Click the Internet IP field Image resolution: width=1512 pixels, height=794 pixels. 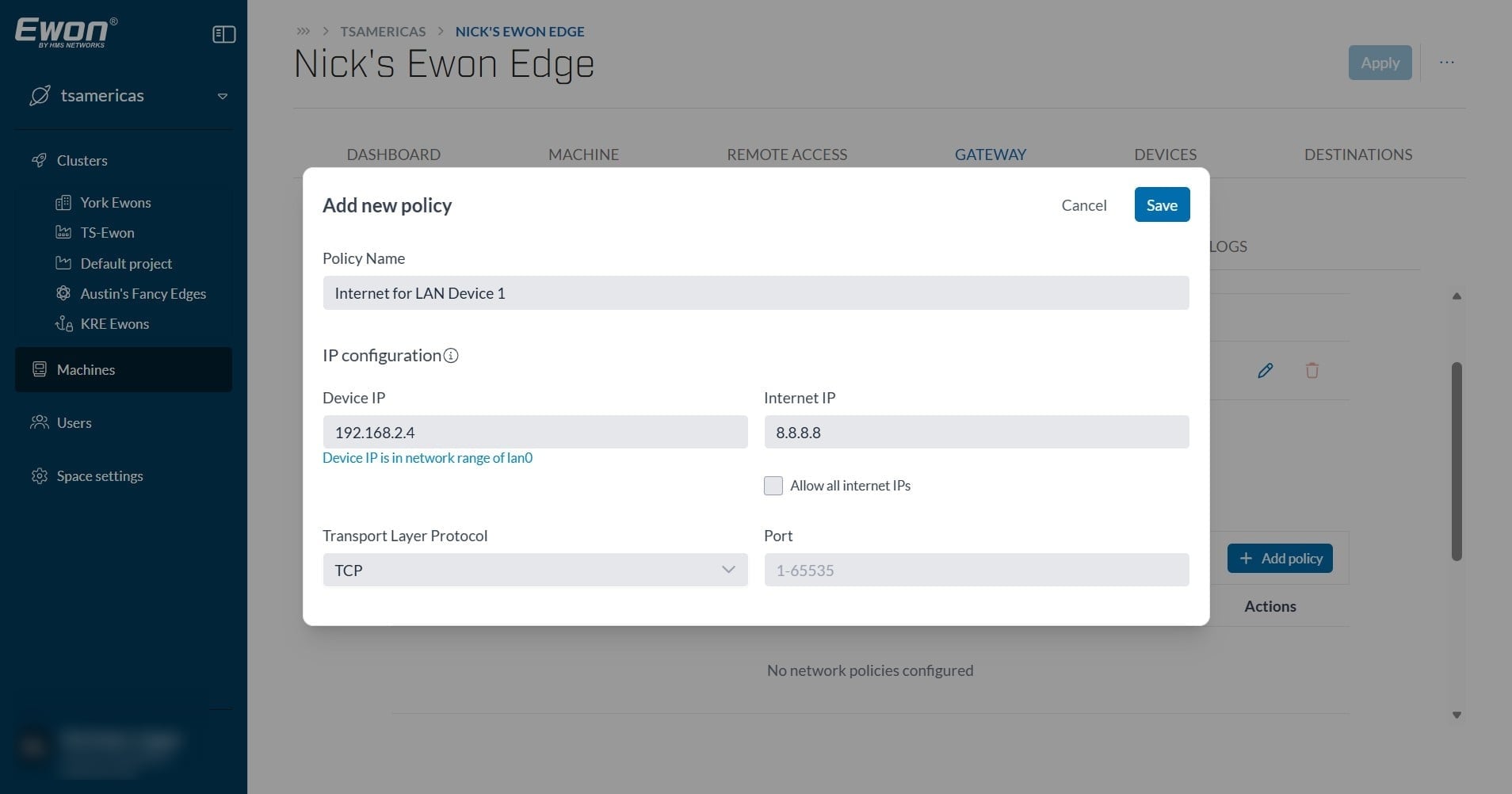[976, 433]
